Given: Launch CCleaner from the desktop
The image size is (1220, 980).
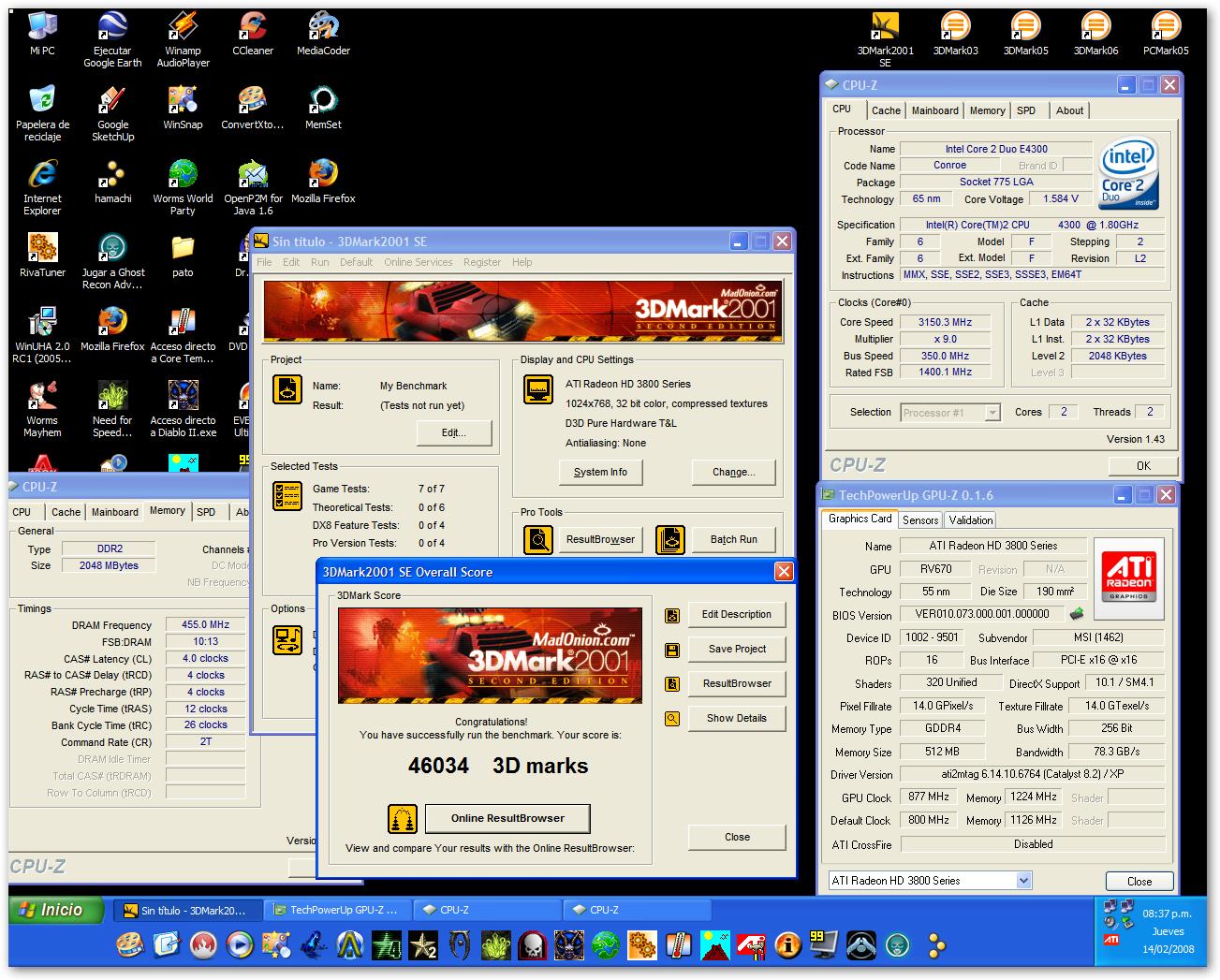Looking at the screenshot, I should [x=253, y=34].
